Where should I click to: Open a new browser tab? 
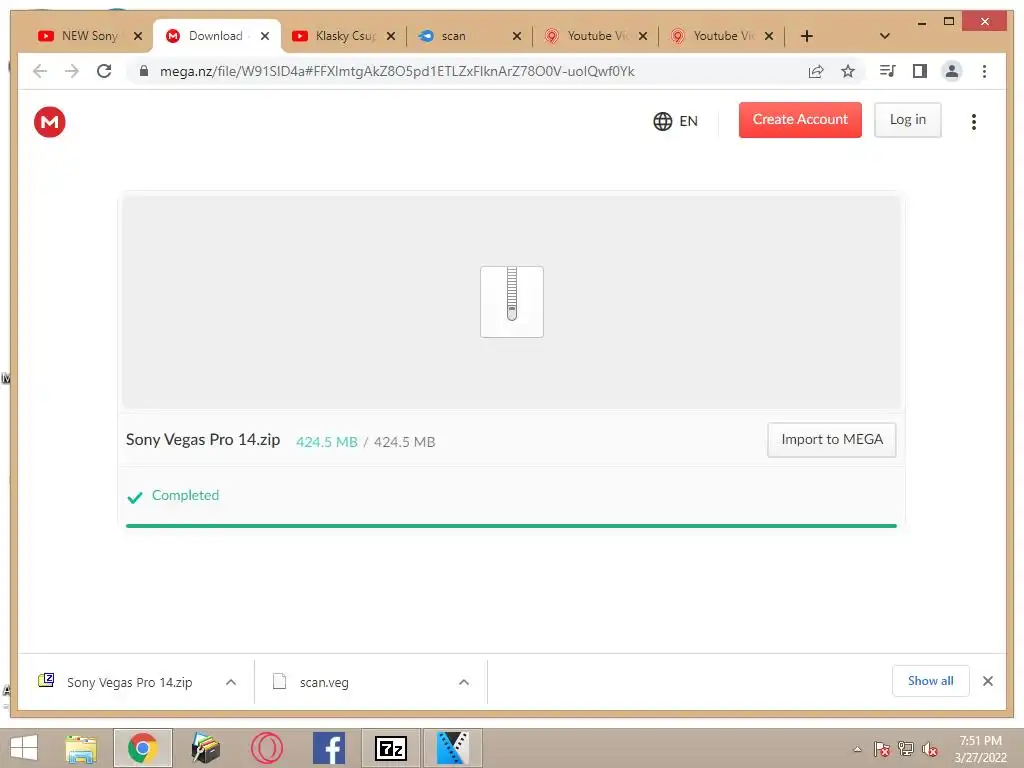click(x=807, y=36)
